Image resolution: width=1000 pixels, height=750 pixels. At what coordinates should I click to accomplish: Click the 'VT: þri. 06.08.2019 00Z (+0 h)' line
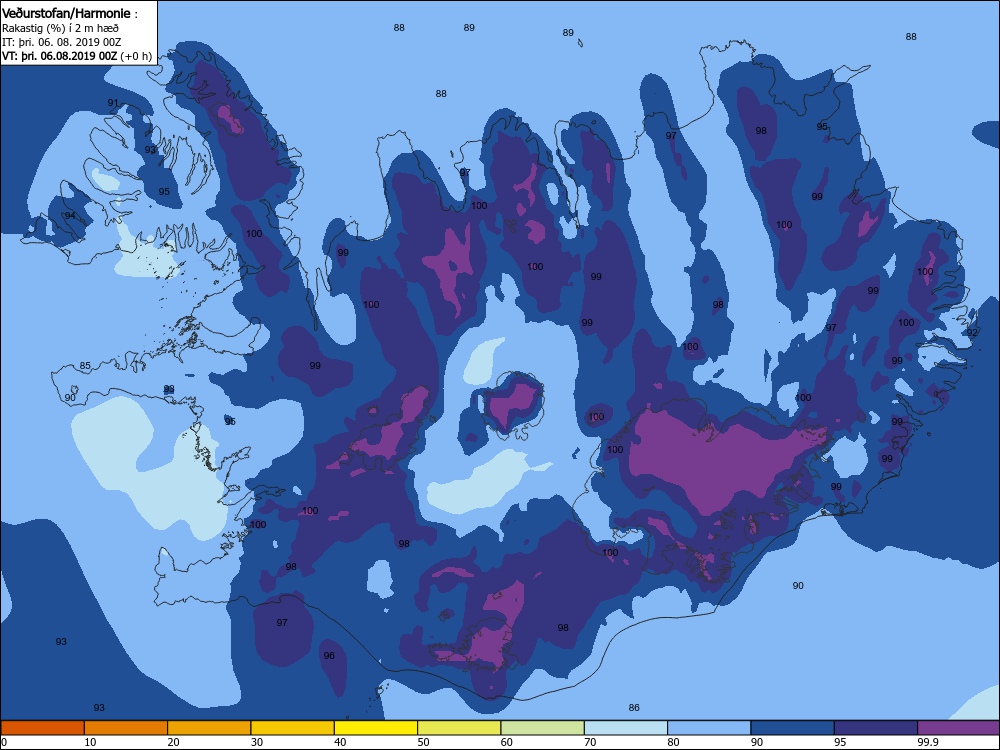[x=77, y=56]
